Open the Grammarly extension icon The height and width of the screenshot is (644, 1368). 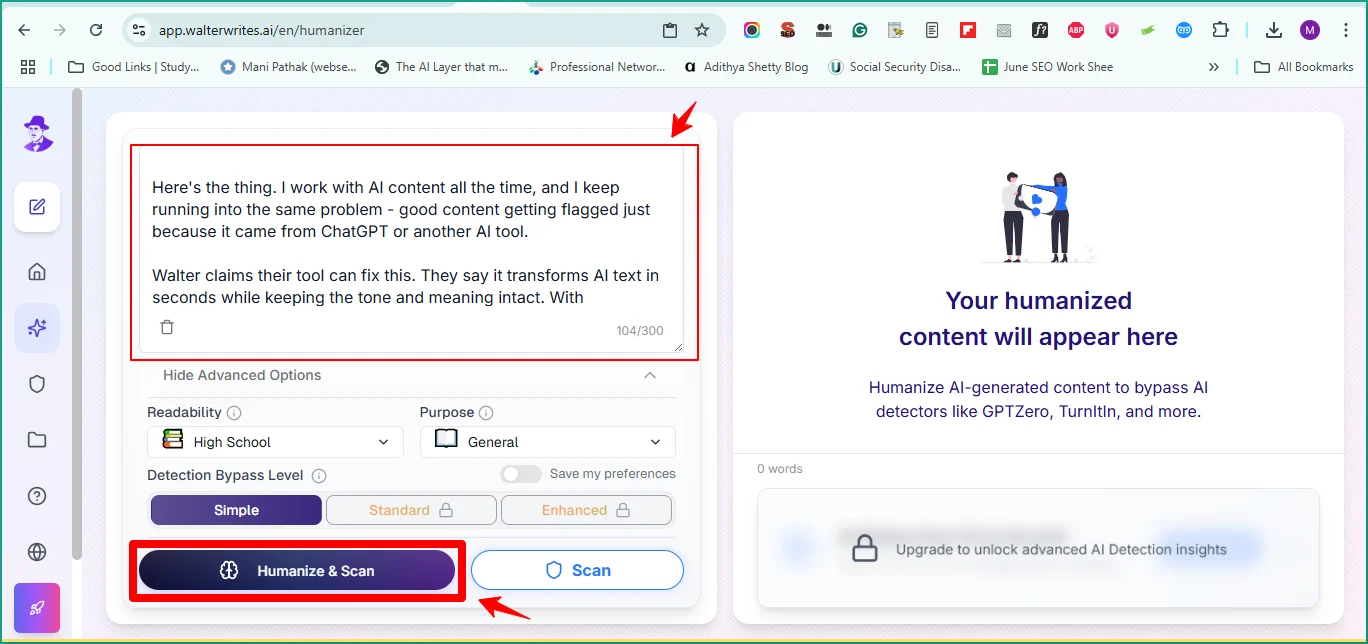pyautogui.click(x=860, y=30)
